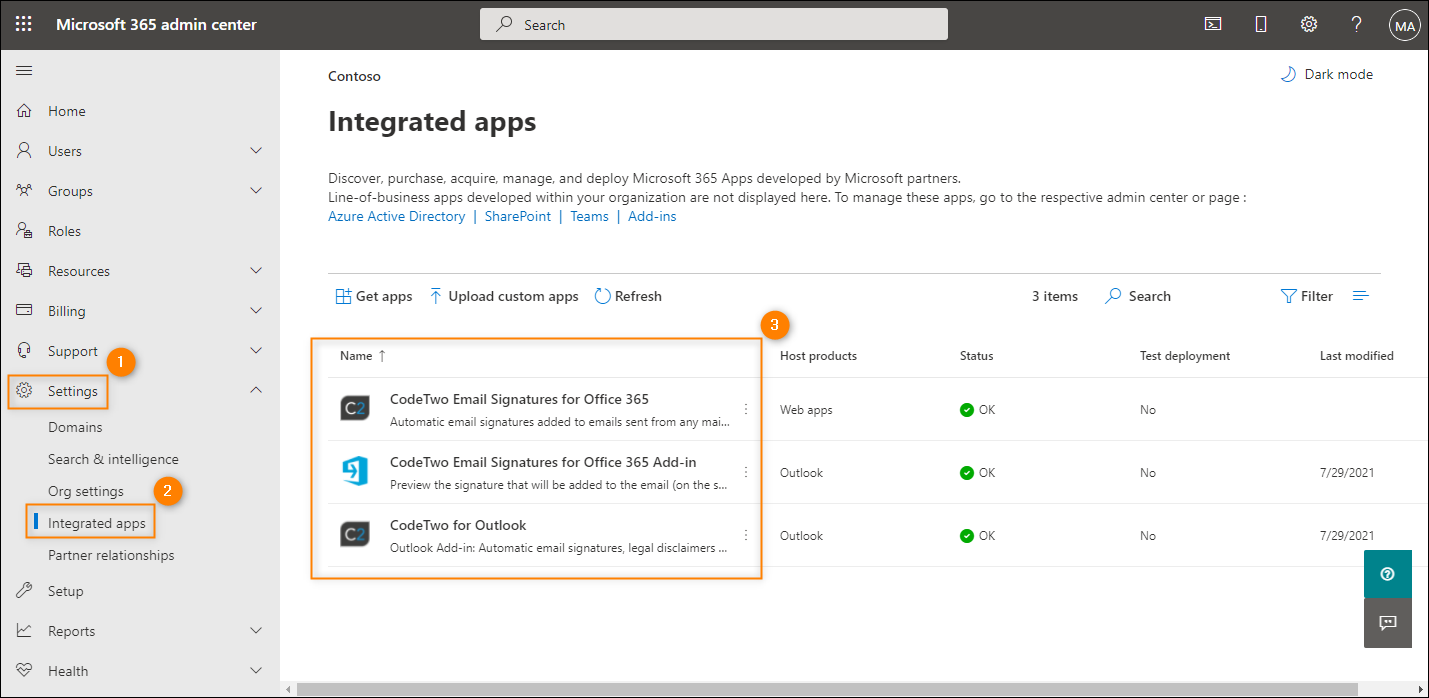
Task: Select Integrated apps in sidebar
Action: coord(97,523)
